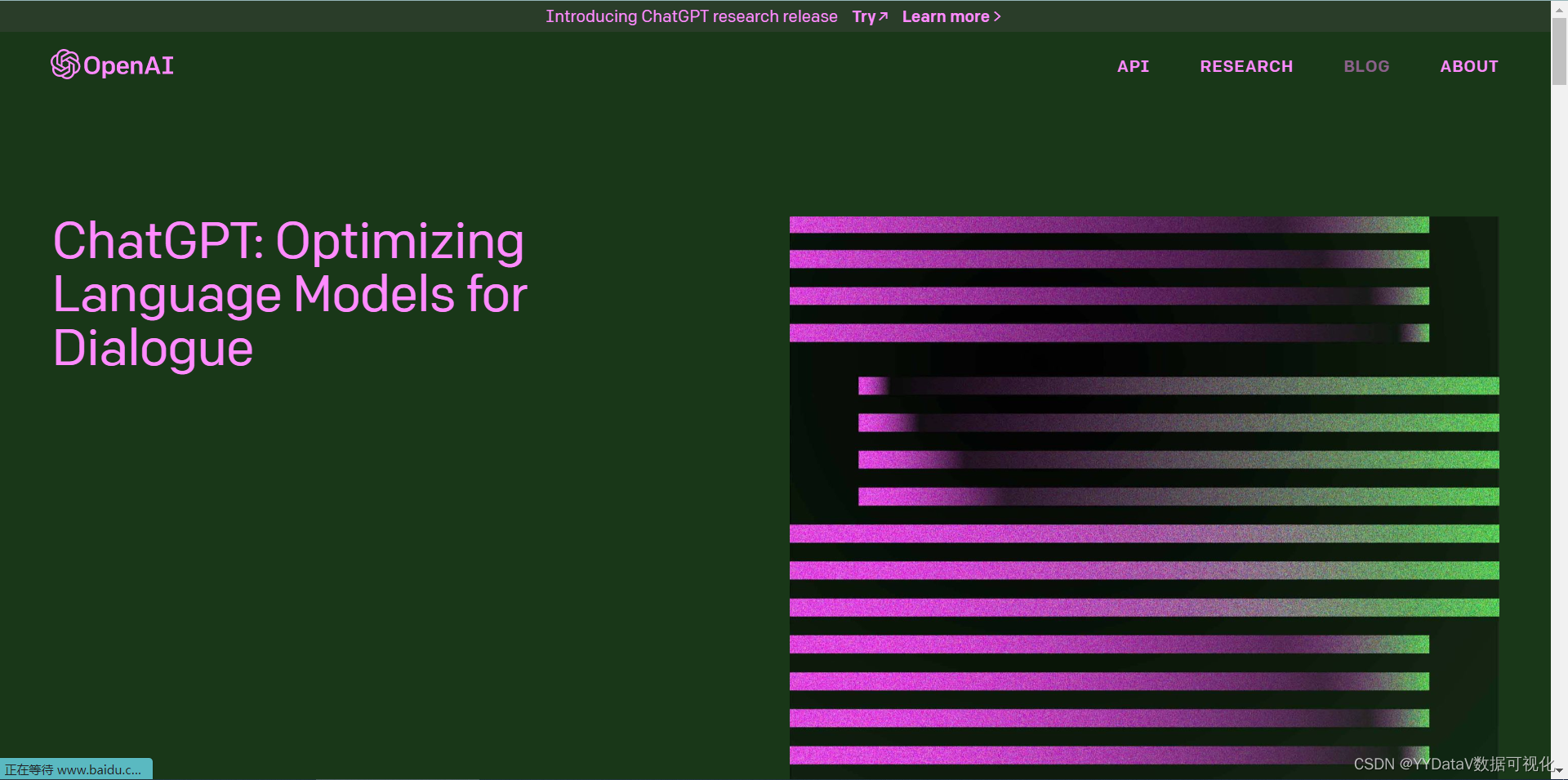
Task: Open the API menu item
Action: 1133,66
